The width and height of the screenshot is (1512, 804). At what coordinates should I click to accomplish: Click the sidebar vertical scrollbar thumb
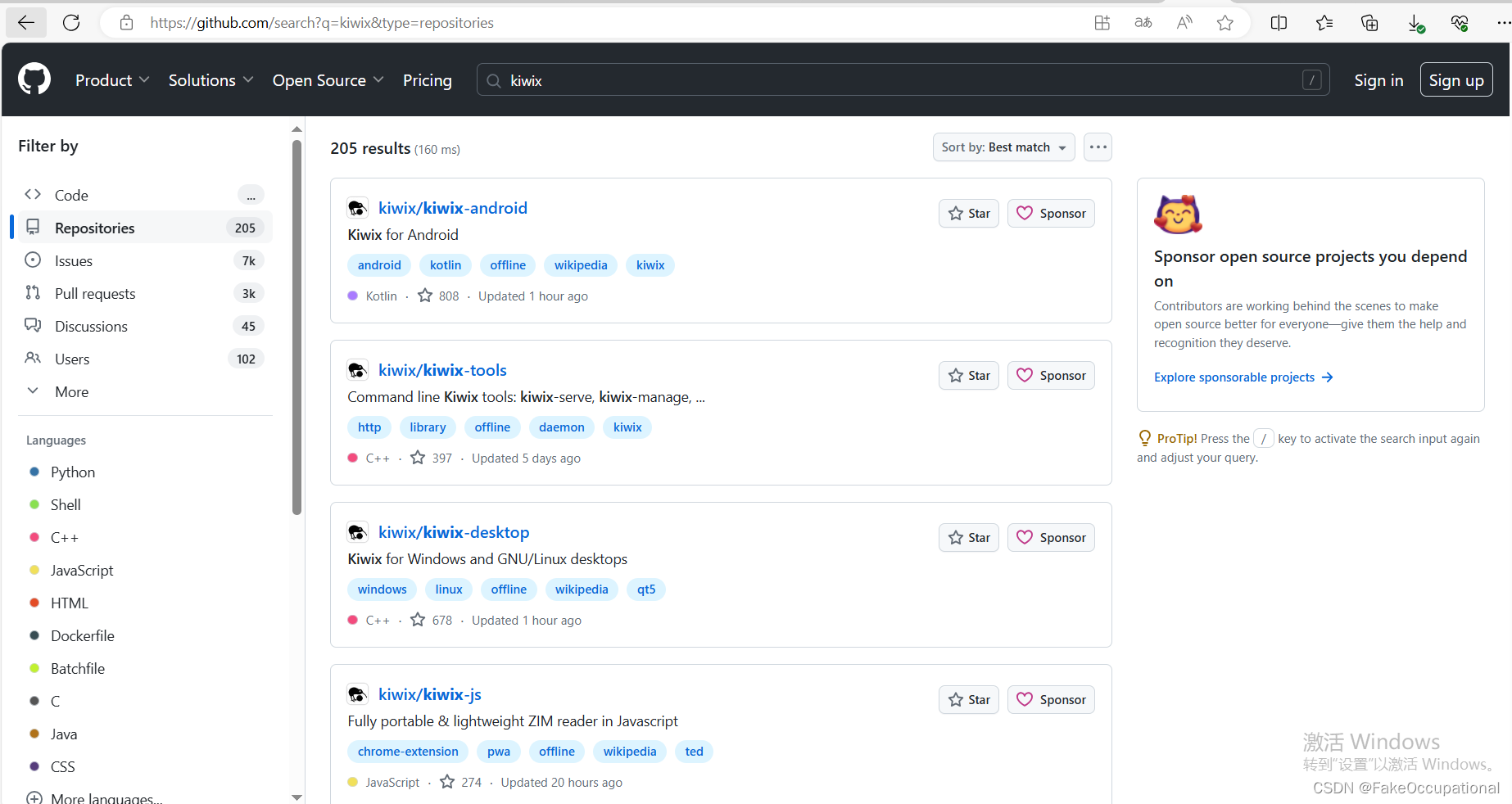297,327
